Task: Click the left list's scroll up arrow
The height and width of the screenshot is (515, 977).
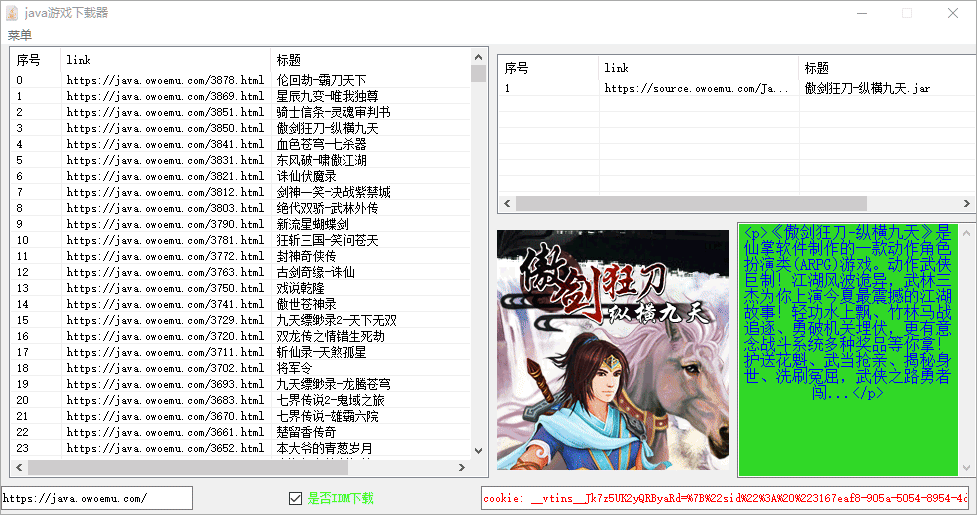Action: point(479,57)
